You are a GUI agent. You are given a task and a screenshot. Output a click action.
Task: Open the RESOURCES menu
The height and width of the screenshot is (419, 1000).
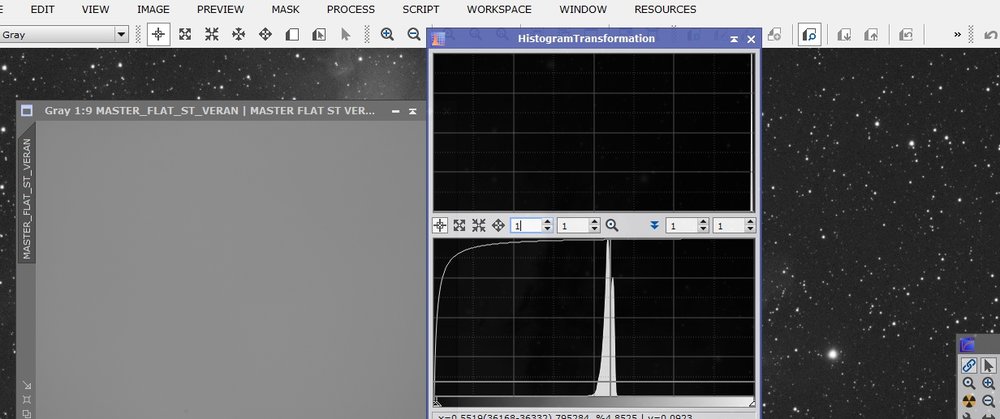point(665,10)
